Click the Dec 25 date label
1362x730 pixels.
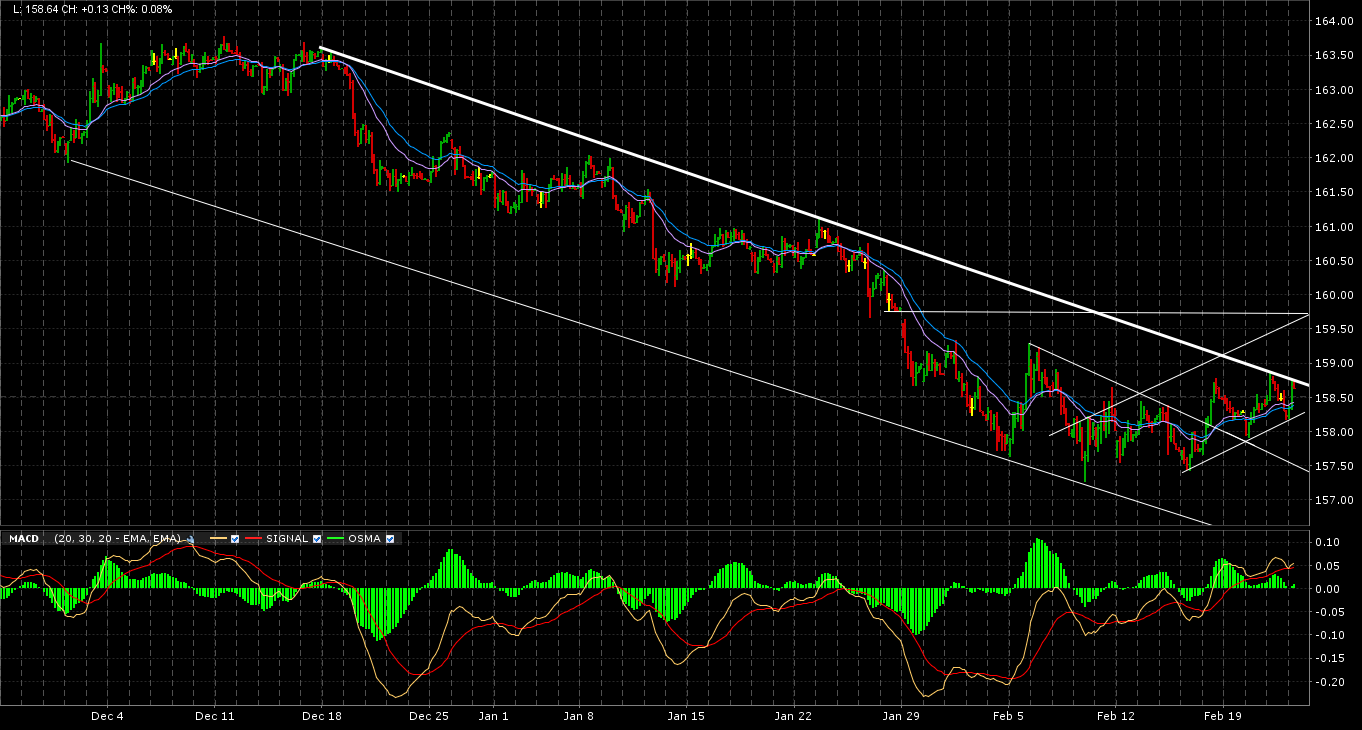click(x=429, y=716)
